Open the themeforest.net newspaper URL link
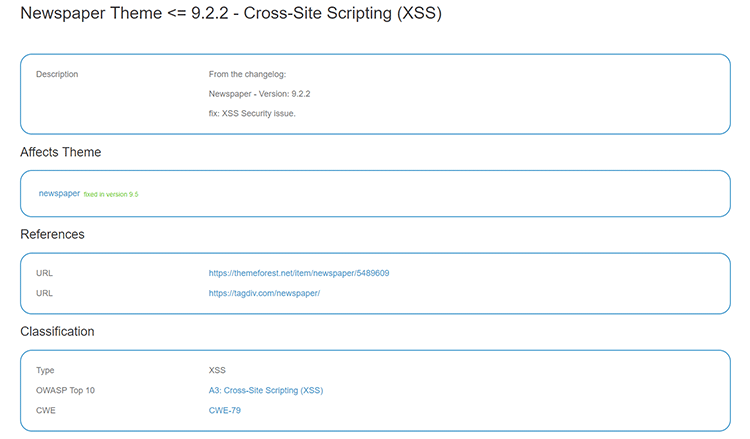The width and height of the screenshot is (750, 439). [298, 273]
